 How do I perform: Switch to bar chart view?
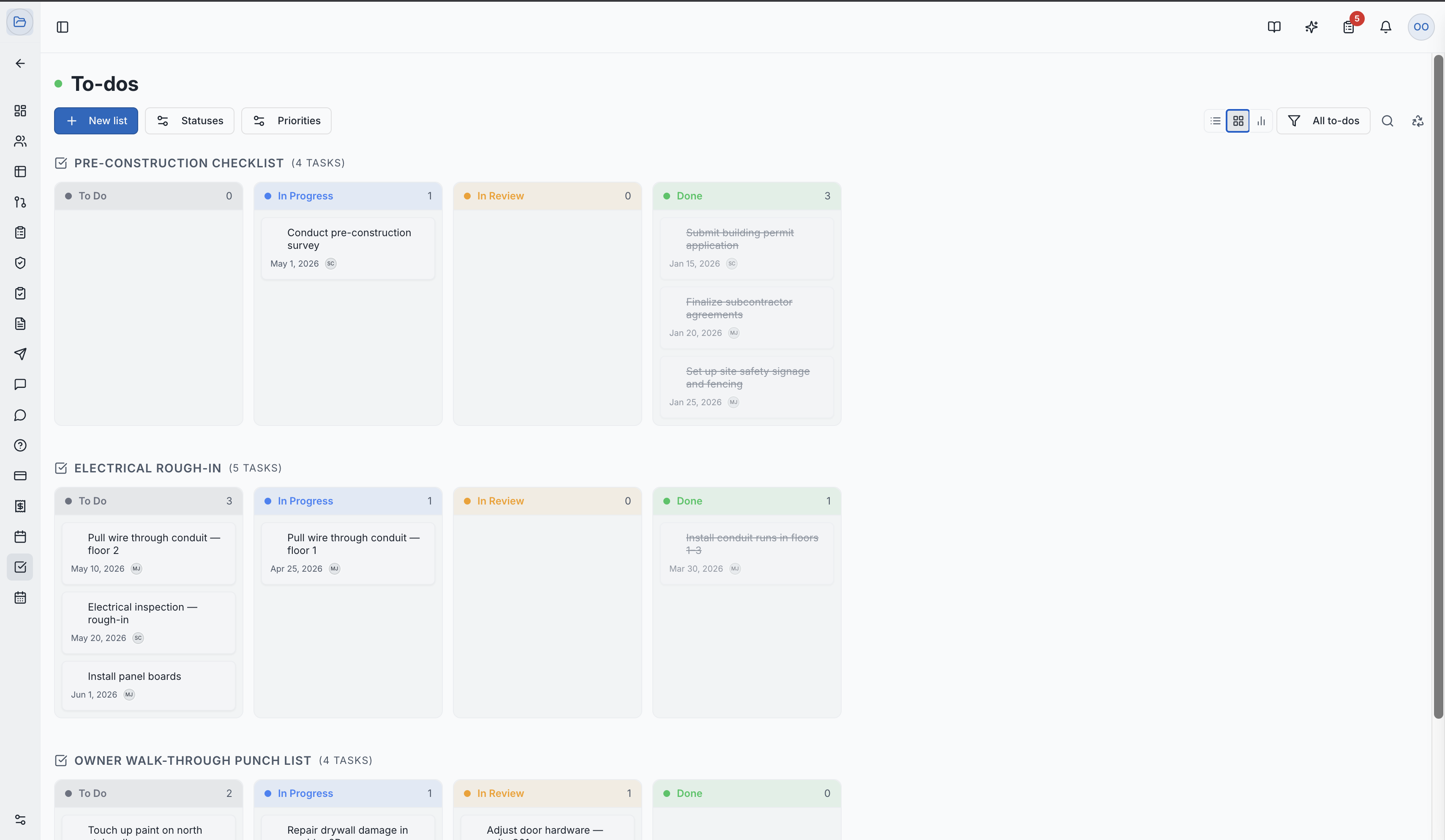click(1261, 121)
